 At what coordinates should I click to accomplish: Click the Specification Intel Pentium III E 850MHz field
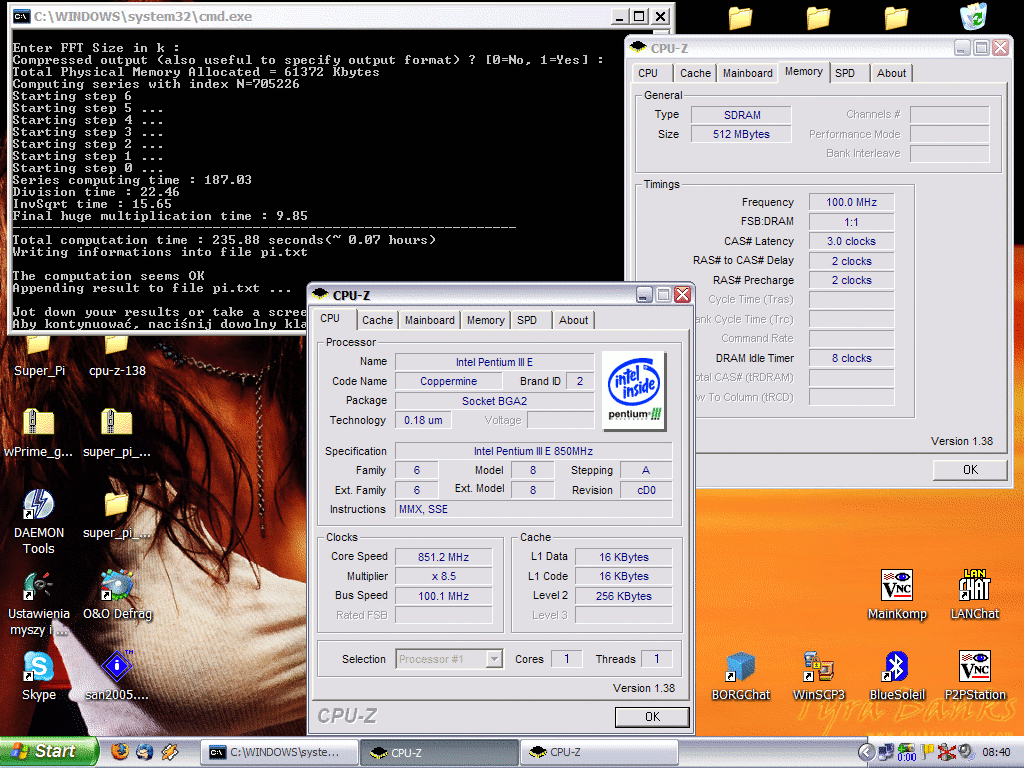pyautogui.click(x=534, y=451)
